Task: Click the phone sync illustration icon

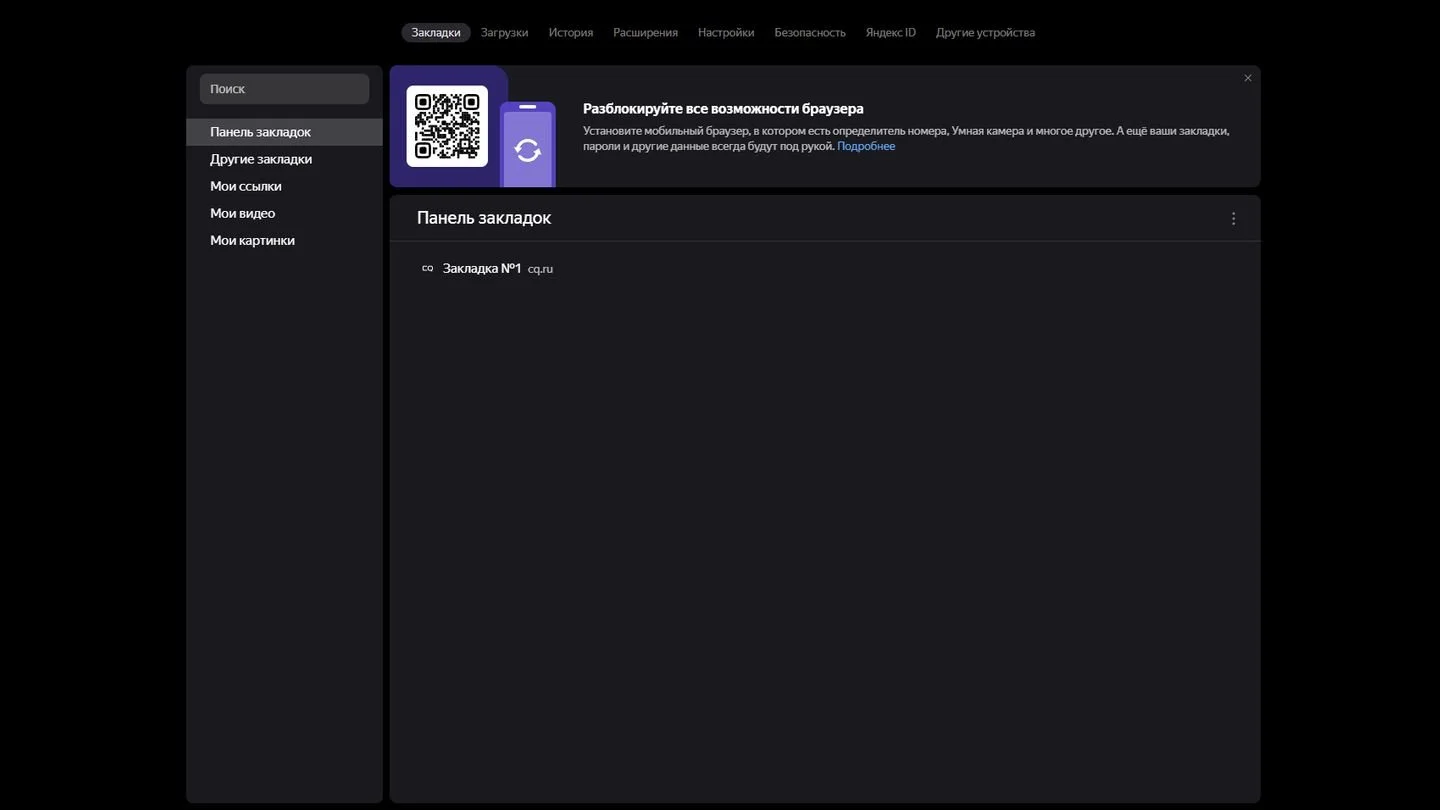Action: click(528, 145)
